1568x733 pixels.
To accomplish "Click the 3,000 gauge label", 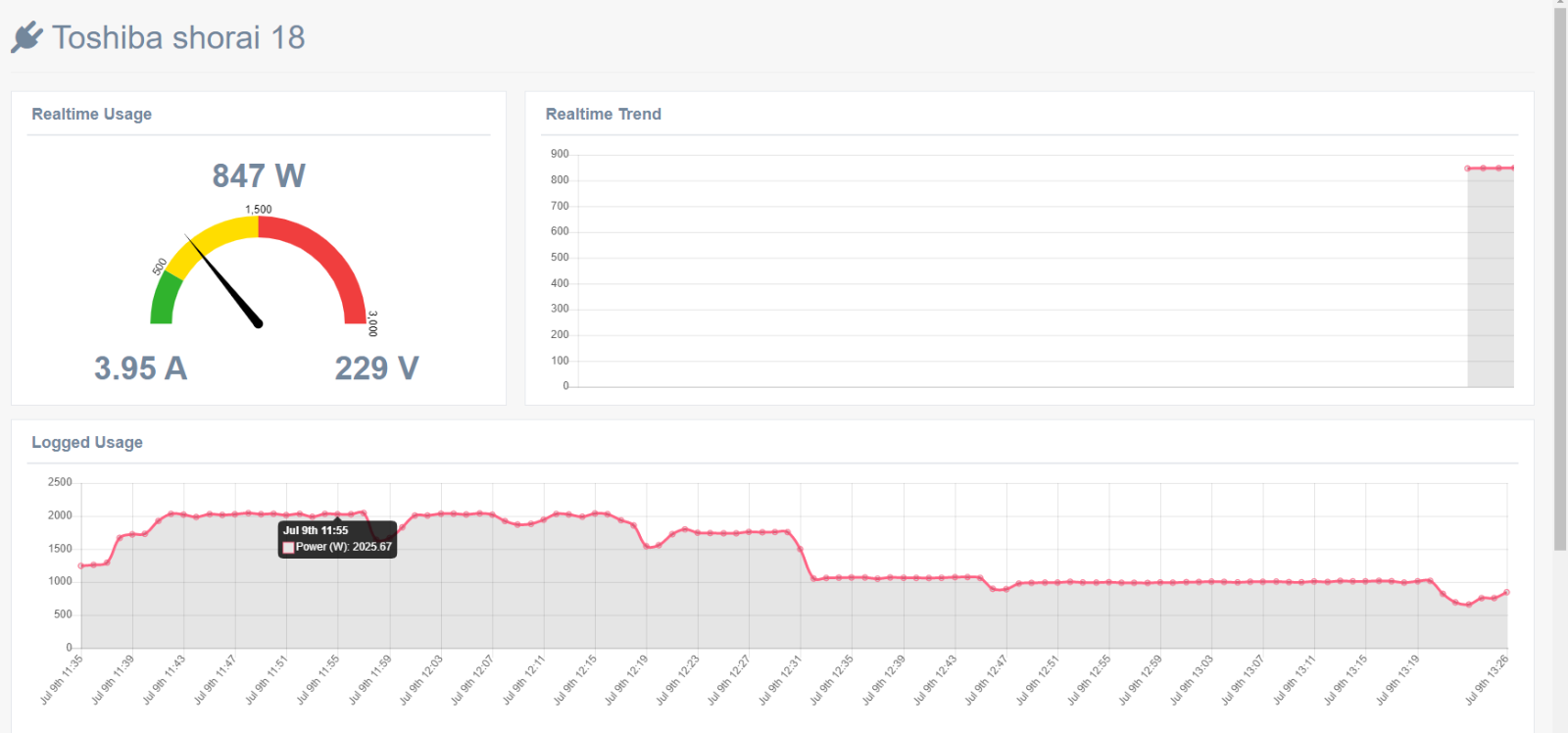I will (x=372, y=324).
